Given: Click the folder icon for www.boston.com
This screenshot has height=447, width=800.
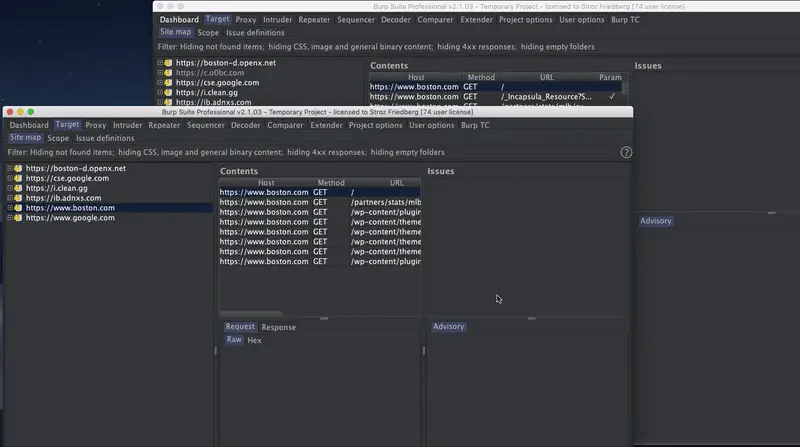Looking at the screenshot, I should point(18,208).
